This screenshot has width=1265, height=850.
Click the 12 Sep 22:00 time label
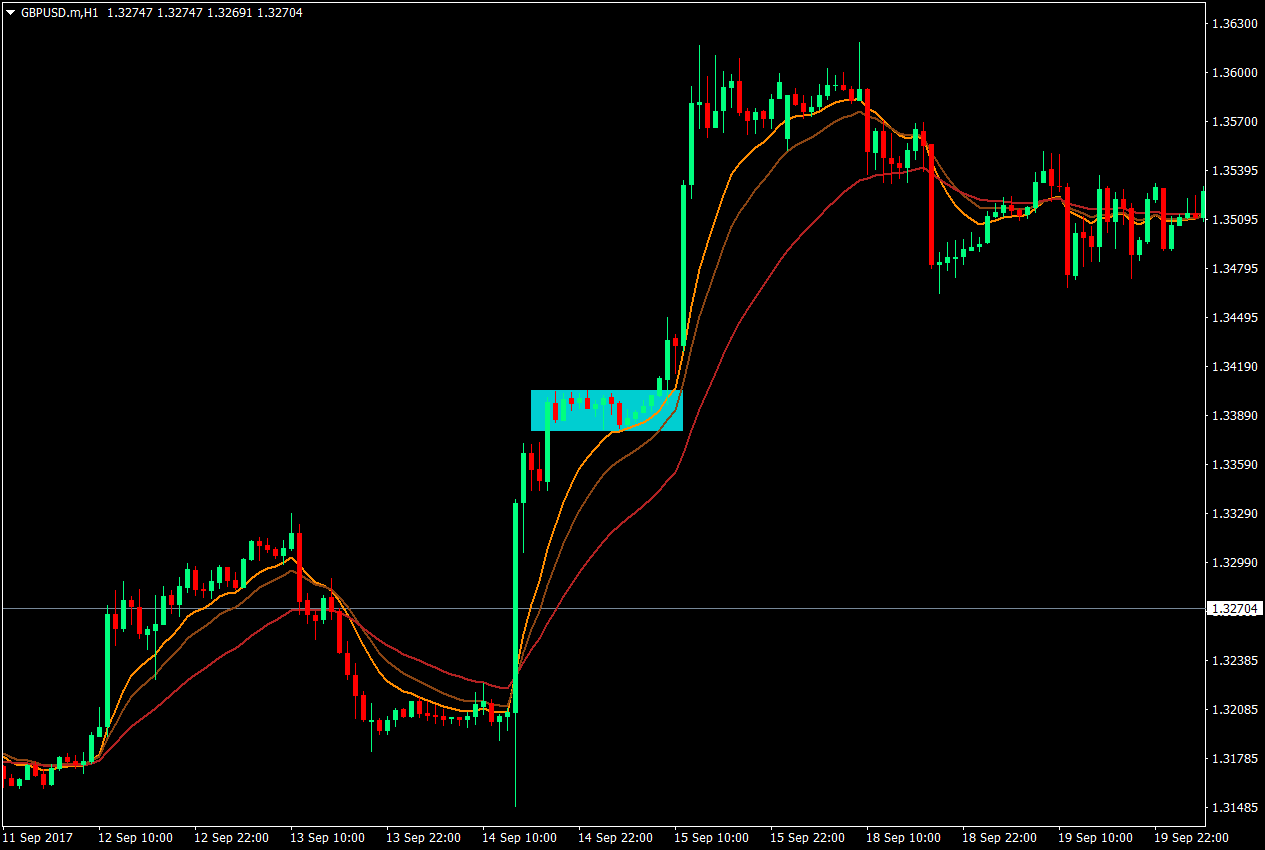231,837
